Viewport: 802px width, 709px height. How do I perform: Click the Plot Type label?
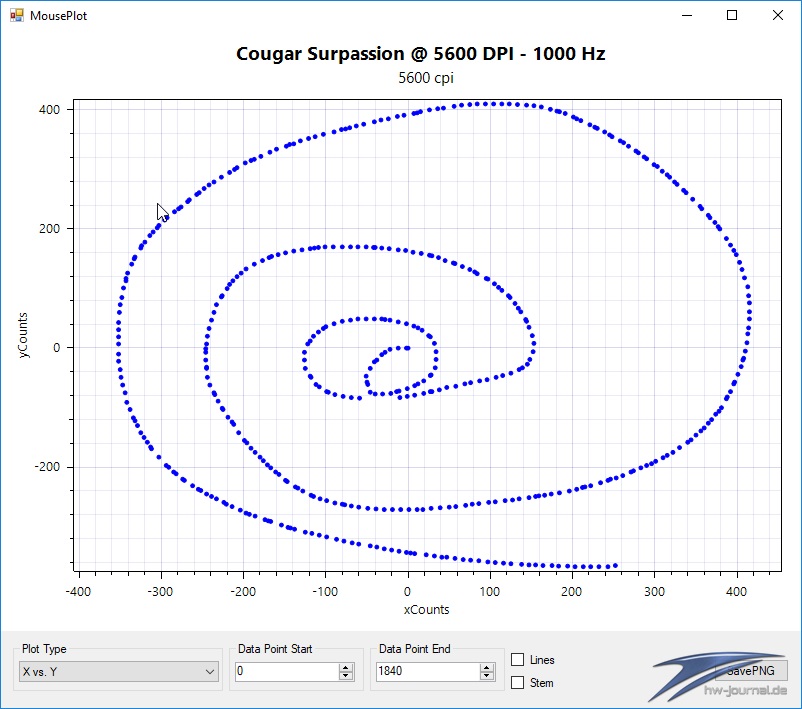tap(44, 649)
